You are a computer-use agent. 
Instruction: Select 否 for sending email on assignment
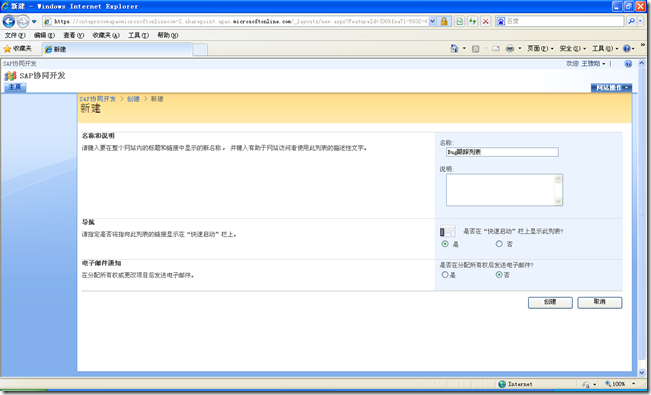[x=499, y=275]
